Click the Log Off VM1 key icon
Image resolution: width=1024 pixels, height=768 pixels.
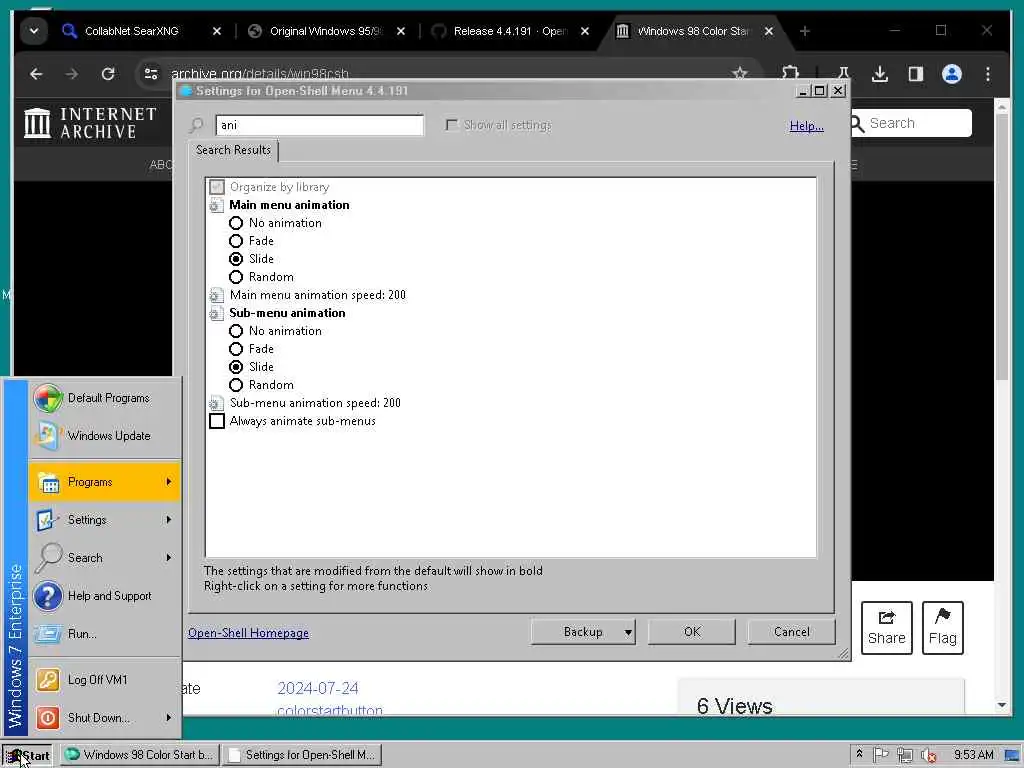[x=48, y=680]
